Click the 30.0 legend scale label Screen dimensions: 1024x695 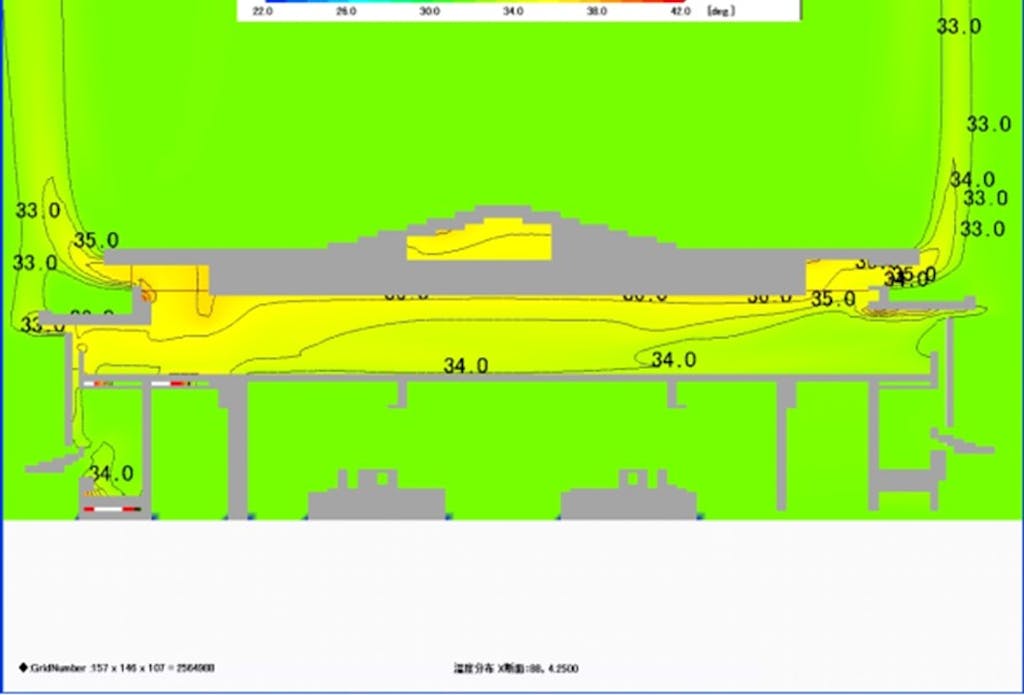pos(430,11)
